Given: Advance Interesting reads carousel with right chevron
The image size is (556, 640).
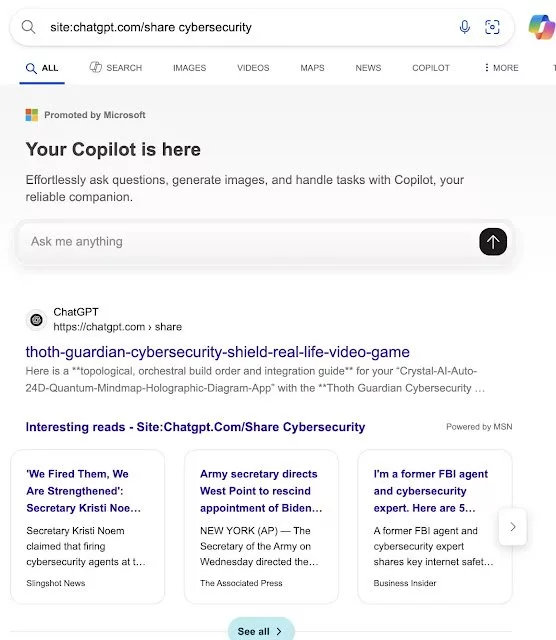Looking at the screenshot, I should [513, 527].
